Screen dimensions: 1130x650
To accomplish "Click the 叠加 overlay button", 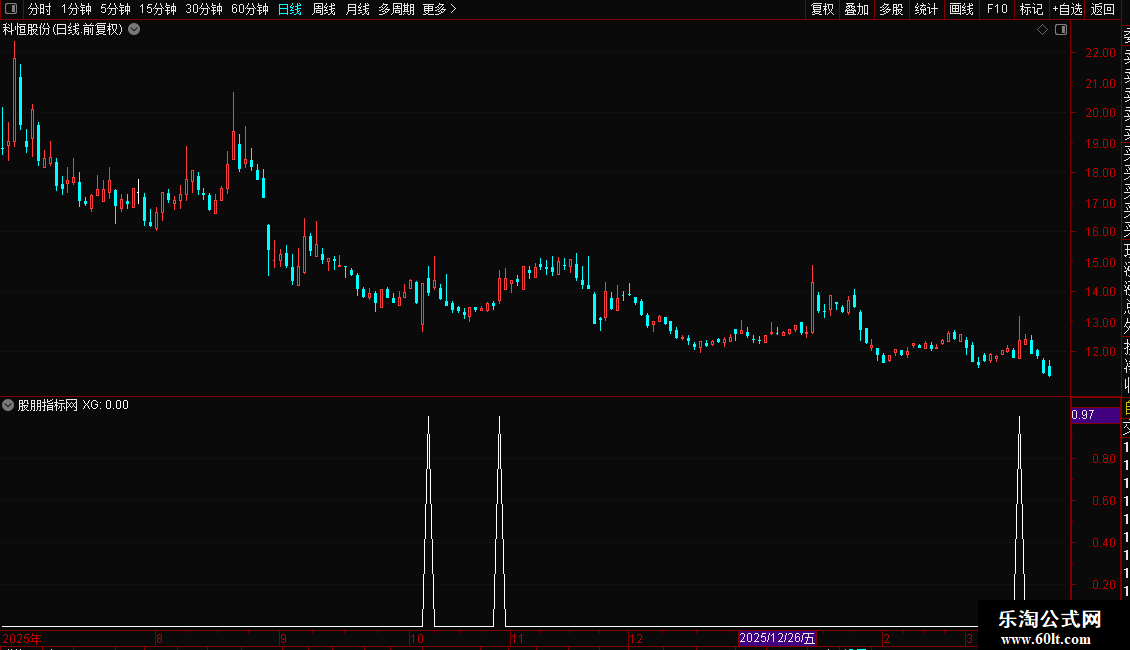I will (857, 9).
